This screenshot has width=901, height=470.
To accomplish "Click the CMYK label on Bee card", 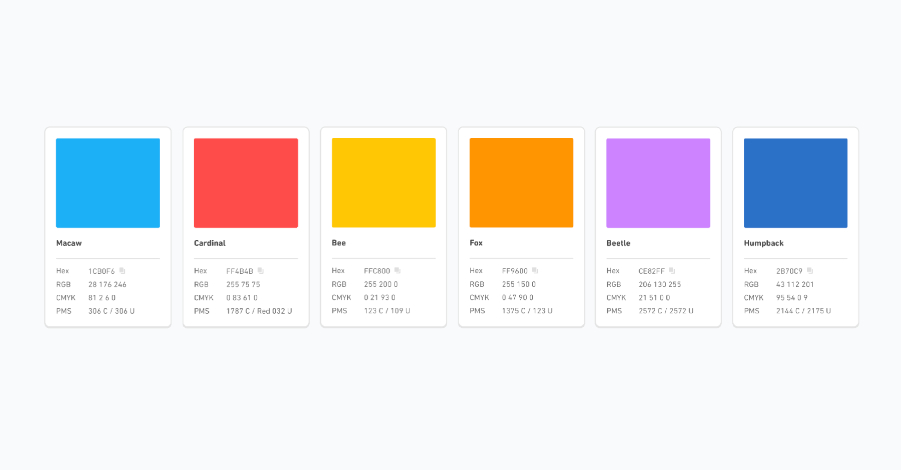I will coord(341,298).
